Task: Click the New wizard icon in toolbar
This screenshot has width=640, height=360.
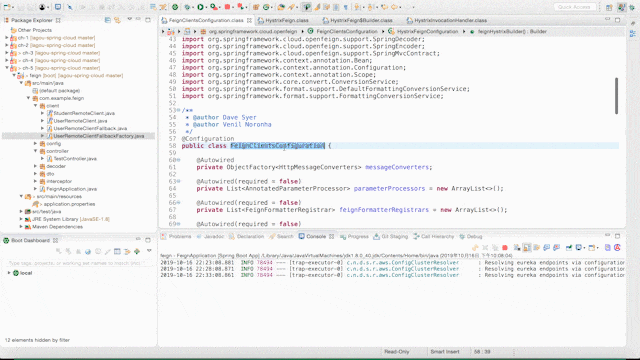Action: tap(7, 7)
